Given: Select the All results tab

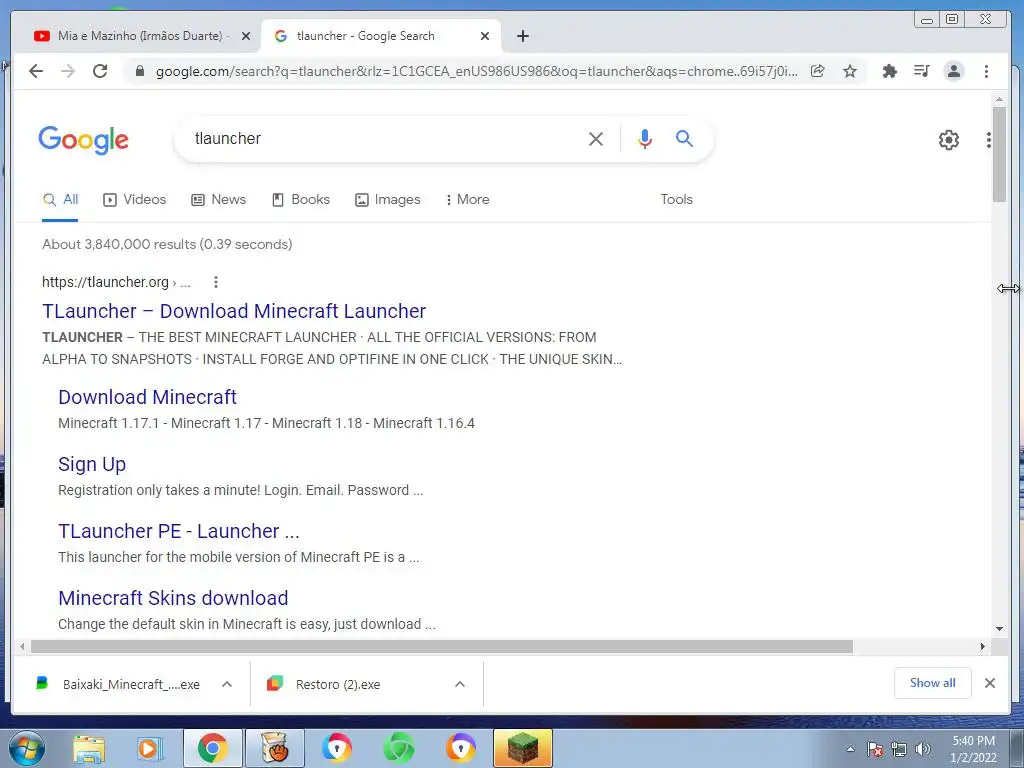Looking at the screenshot, I should (x=60, y=200).
